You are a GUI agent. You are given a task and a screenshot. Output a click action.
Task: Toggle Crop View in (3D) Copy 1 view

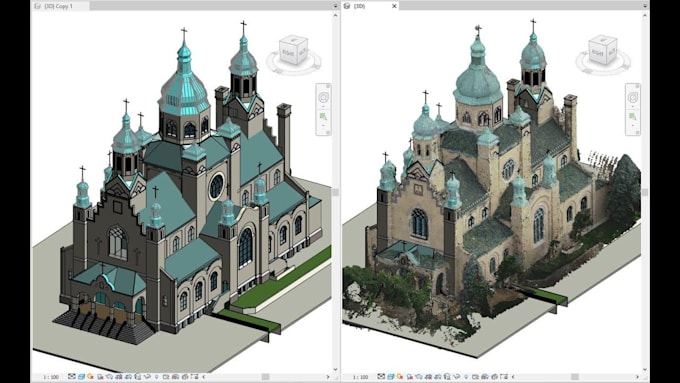pyautogui.click(x=119, y=377)
